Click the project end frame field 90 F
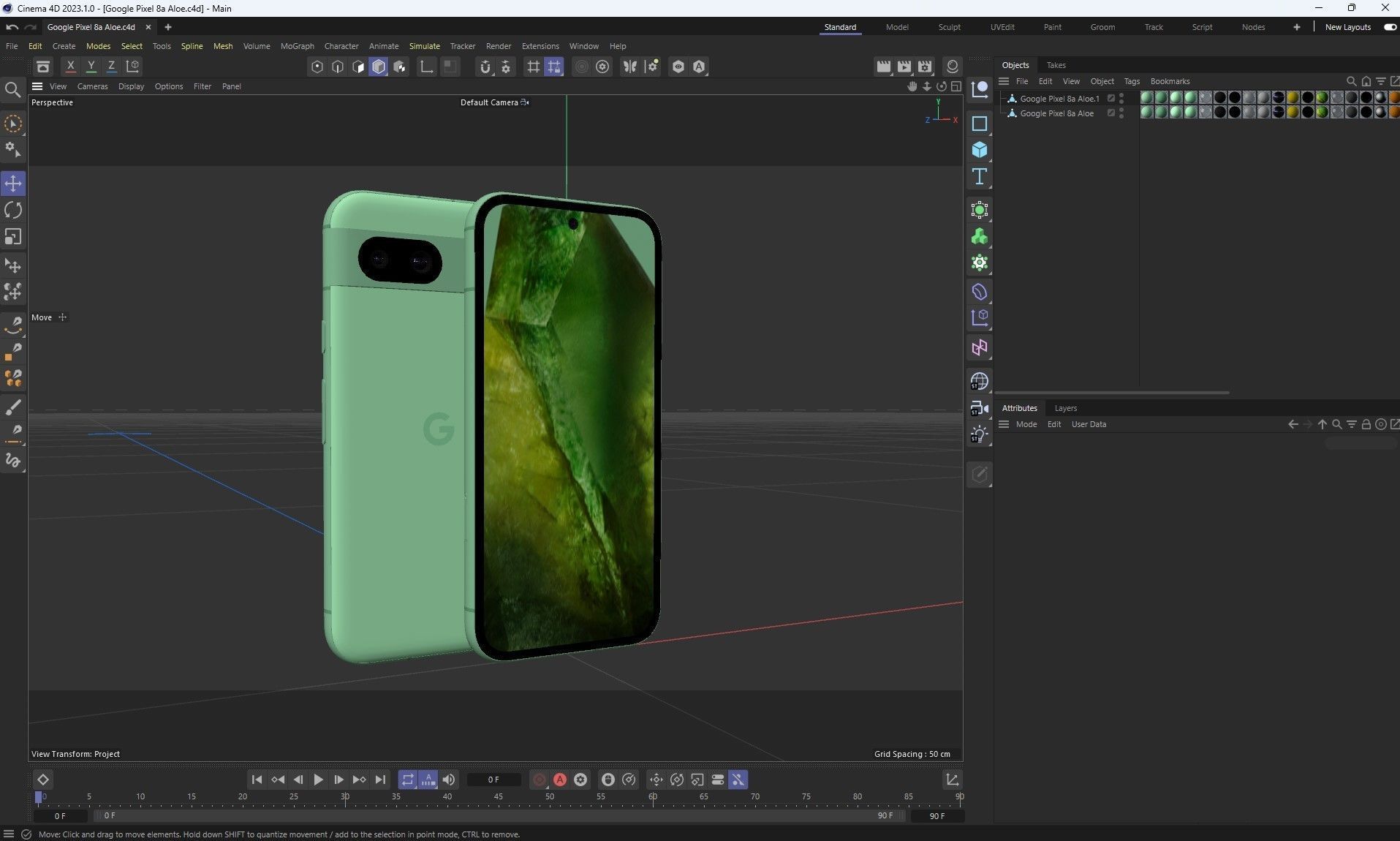 click(937, 815)
